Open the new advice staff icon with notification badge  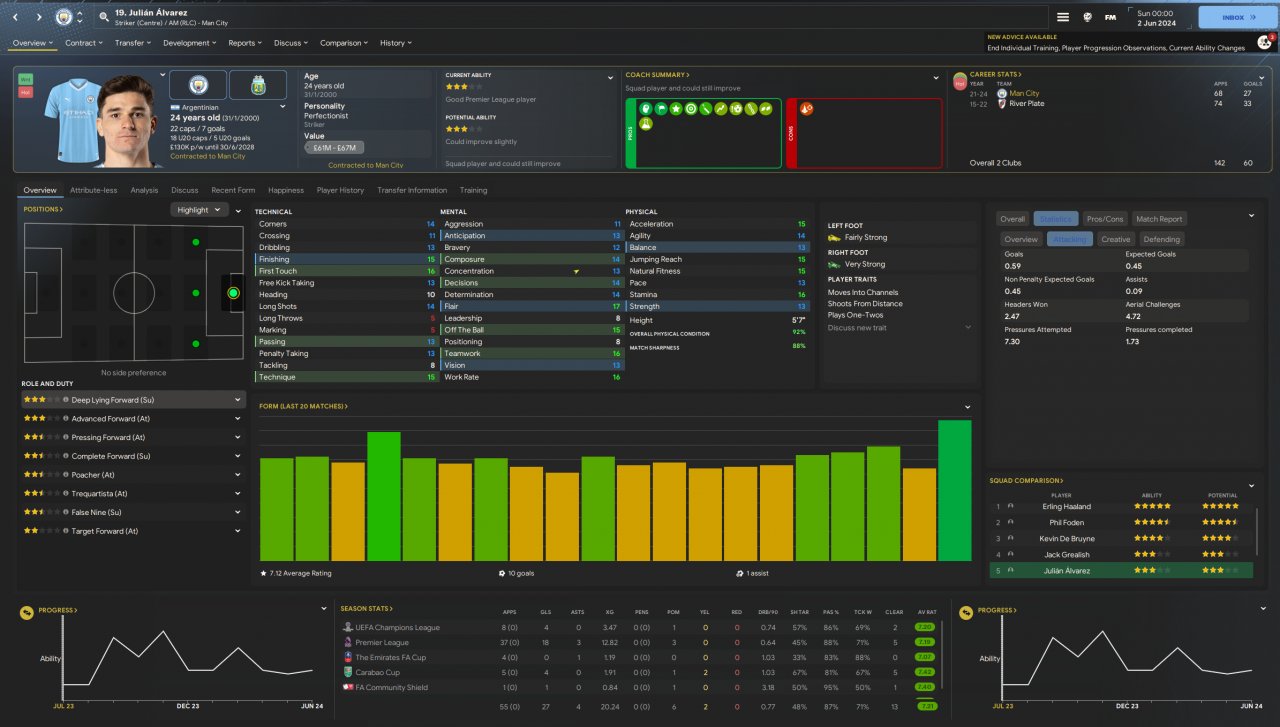pyautogui.click(x=1264, y=42)
